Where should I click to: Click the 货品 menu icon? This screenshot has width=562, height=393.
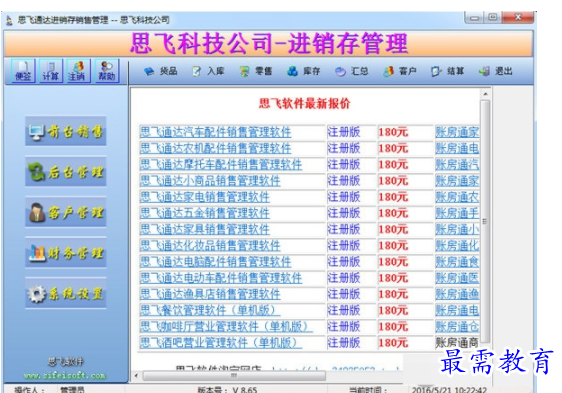tap(149, 71)
